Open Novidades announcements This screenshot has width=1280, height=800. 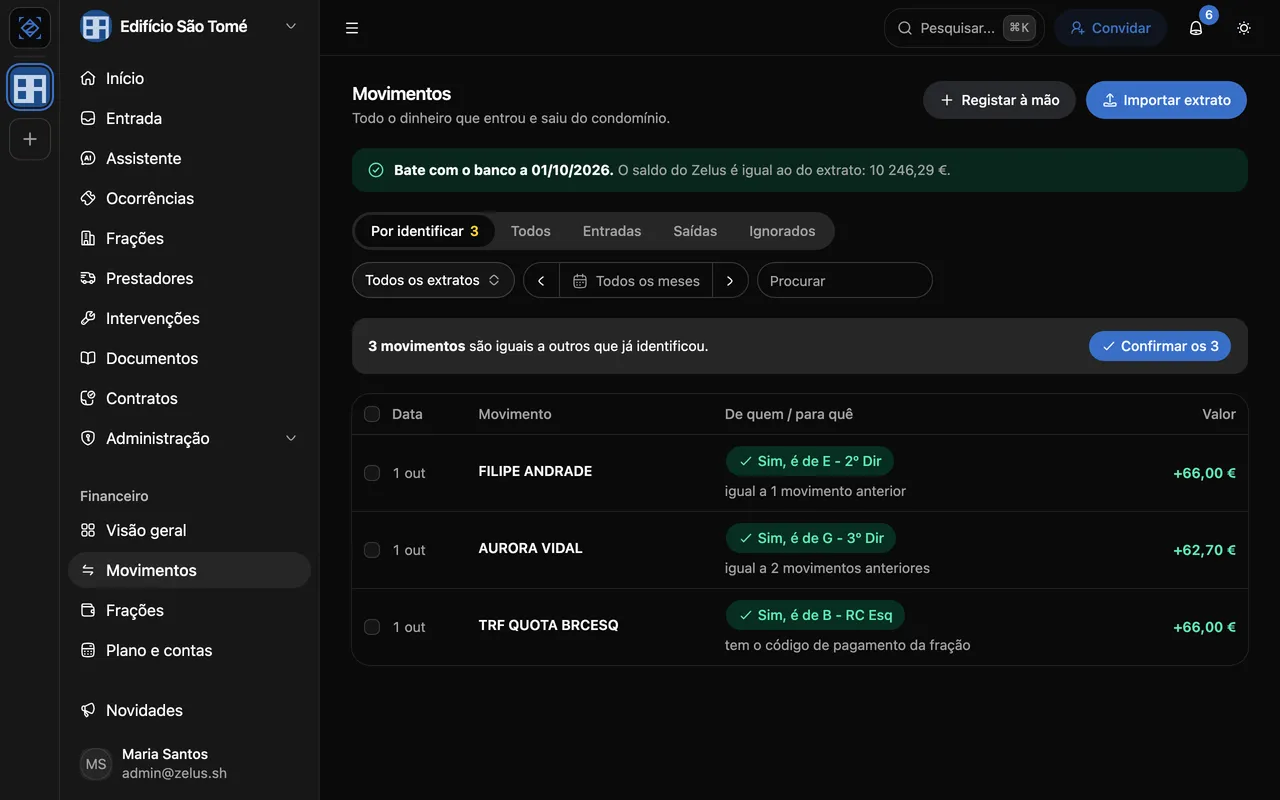189,710
